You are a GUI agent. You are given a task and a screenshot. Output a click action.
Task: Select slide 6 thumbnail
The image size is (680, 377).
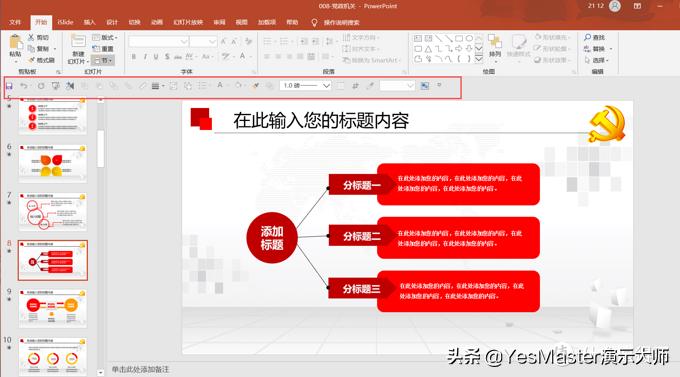click(52, 164)
